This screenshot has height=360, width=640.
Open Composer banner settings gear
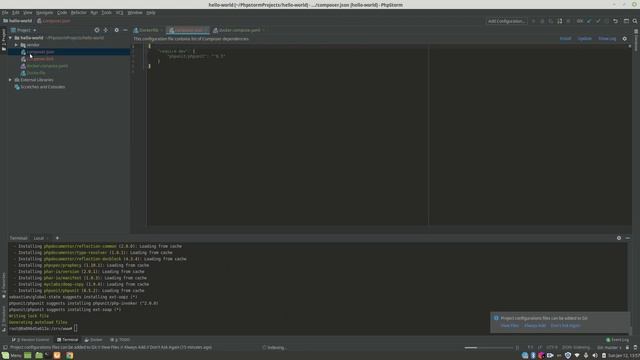click(x=624, y=39)
